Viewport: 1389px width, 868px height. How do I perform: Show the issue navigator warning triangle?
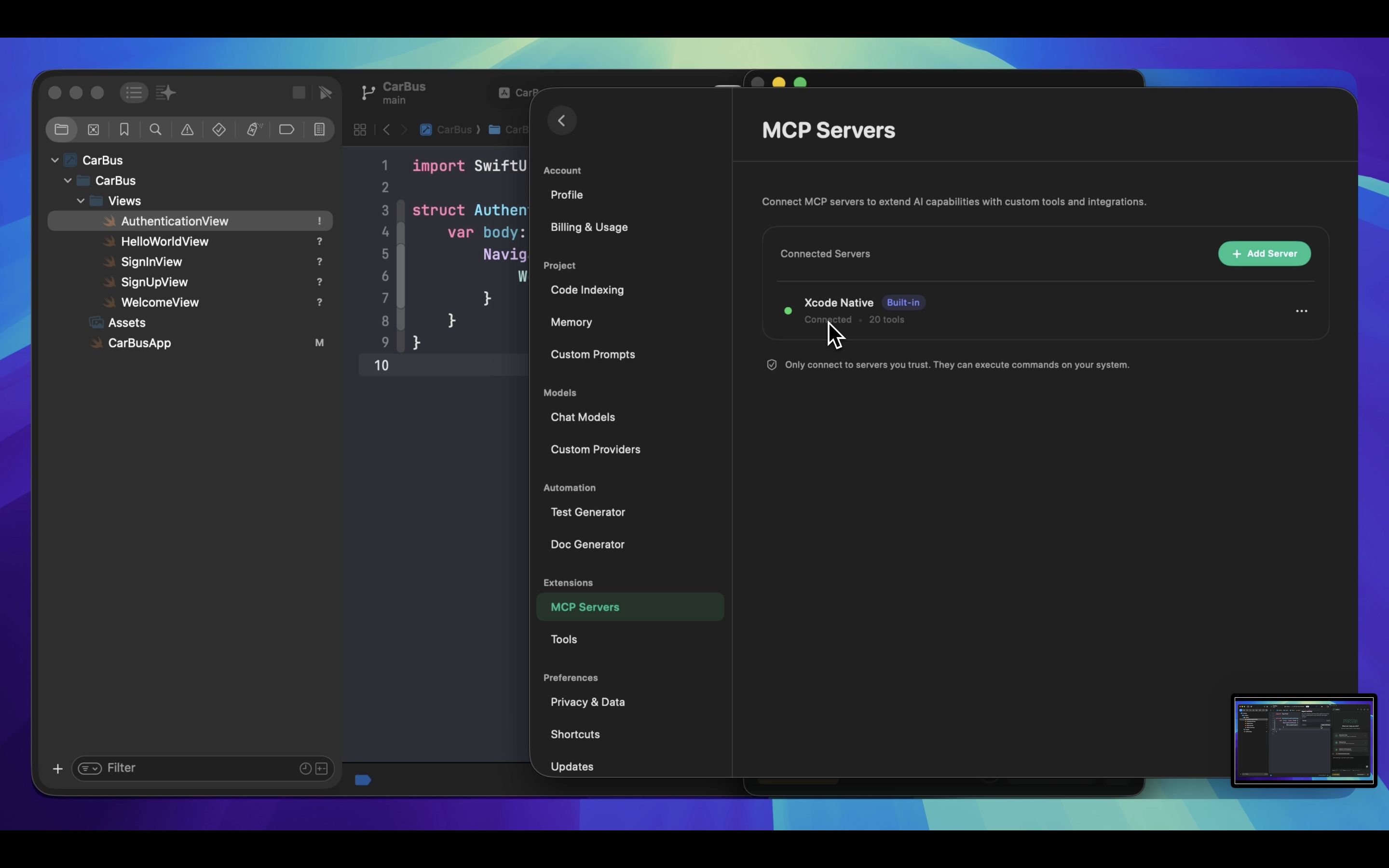(187, 130)
